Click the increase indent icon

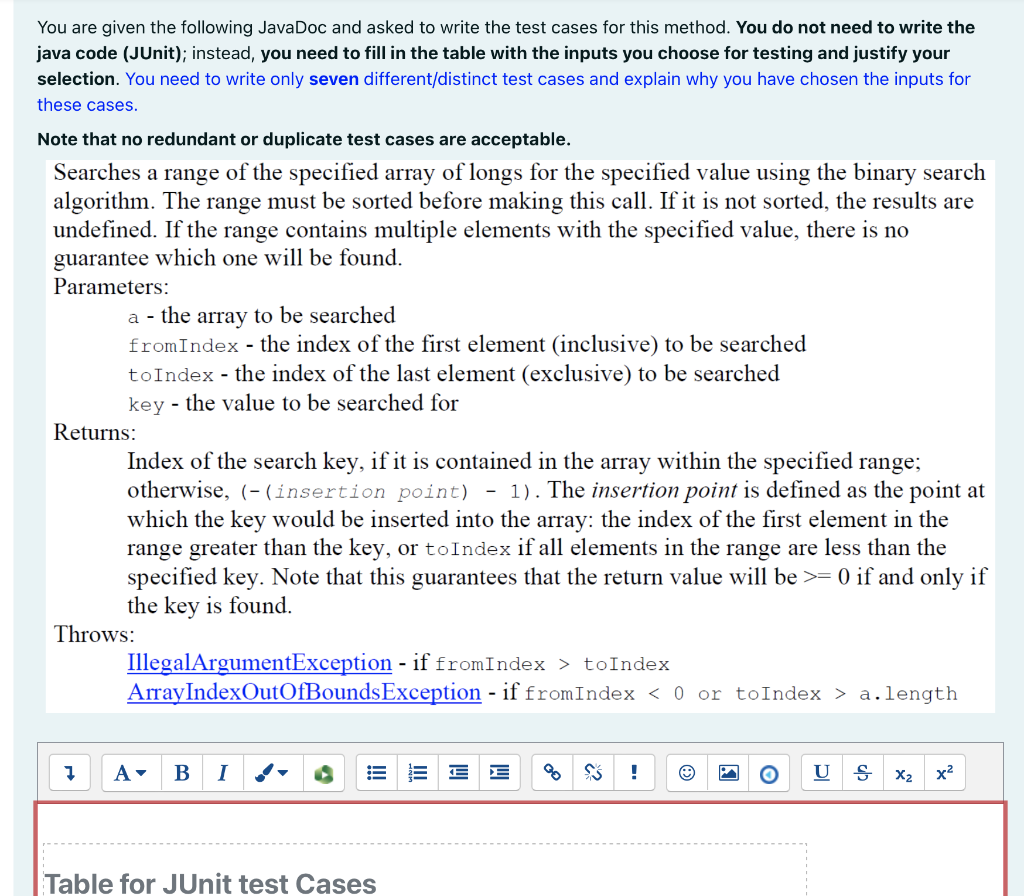click(499, 773)
